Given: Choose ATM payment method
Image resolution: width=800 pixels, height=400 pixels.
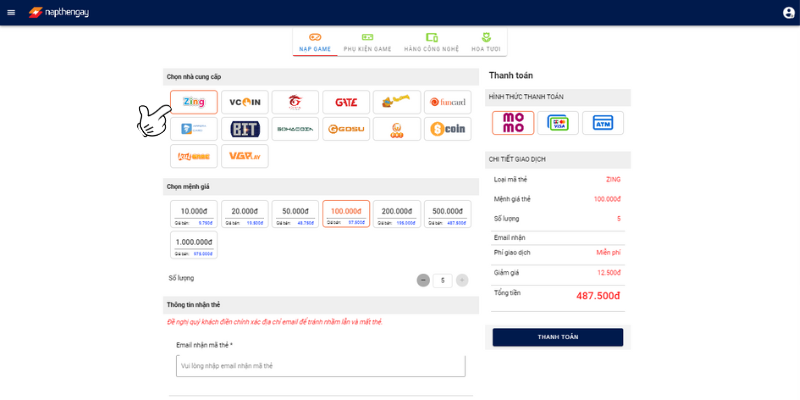Looking at the screenshot, I should coord(603,123).
